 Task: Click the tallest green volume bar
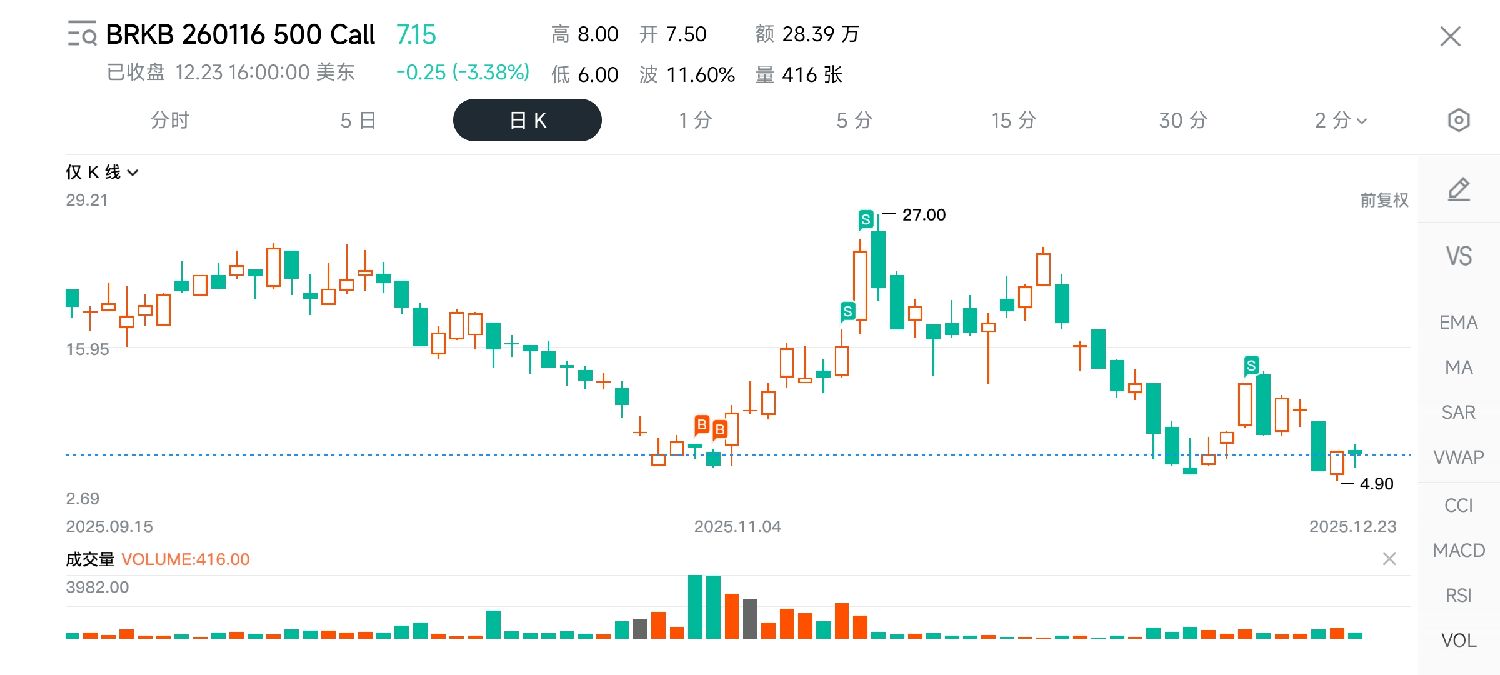pos(696,606)
